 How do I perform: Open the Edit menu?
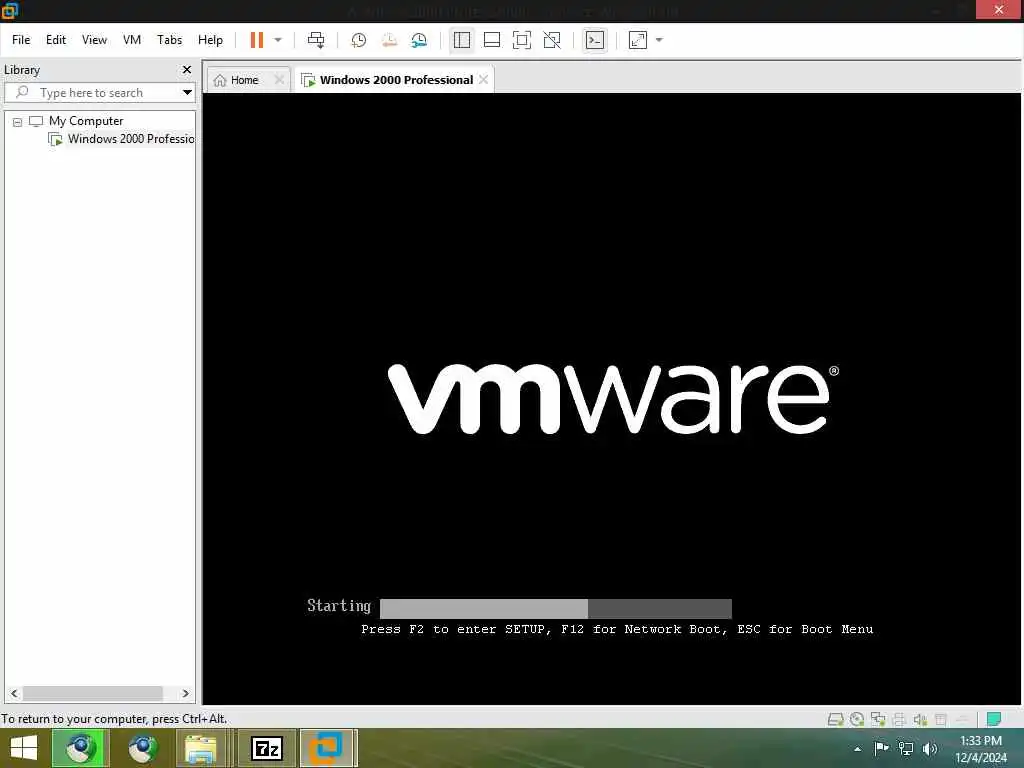tap(56, 40)
